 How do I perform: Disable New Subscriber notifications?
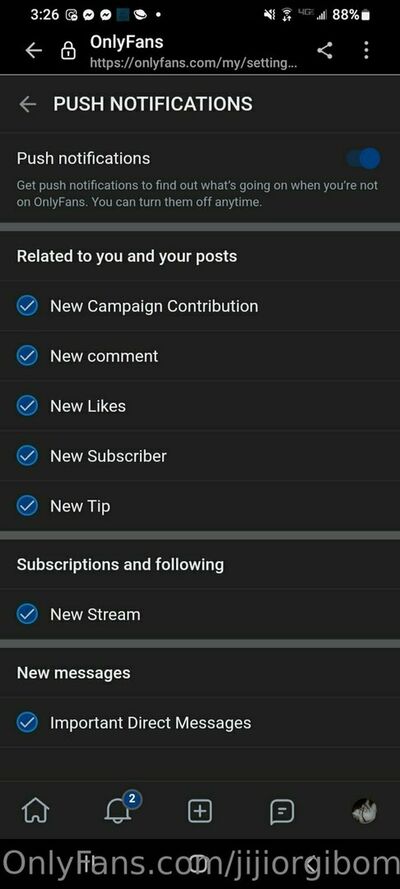(x=27, y=456)
